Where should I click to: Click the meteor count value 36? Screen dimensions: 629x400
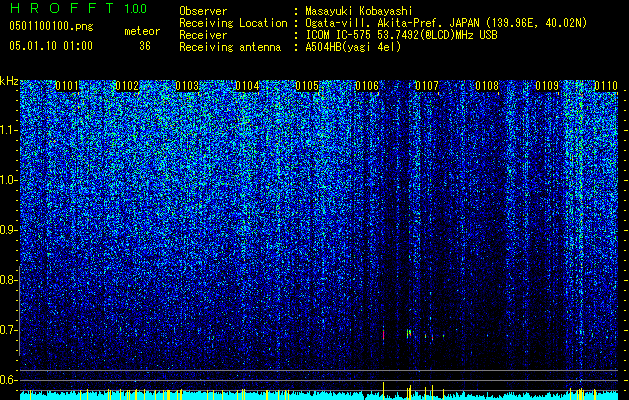click(x=145, y=46)
